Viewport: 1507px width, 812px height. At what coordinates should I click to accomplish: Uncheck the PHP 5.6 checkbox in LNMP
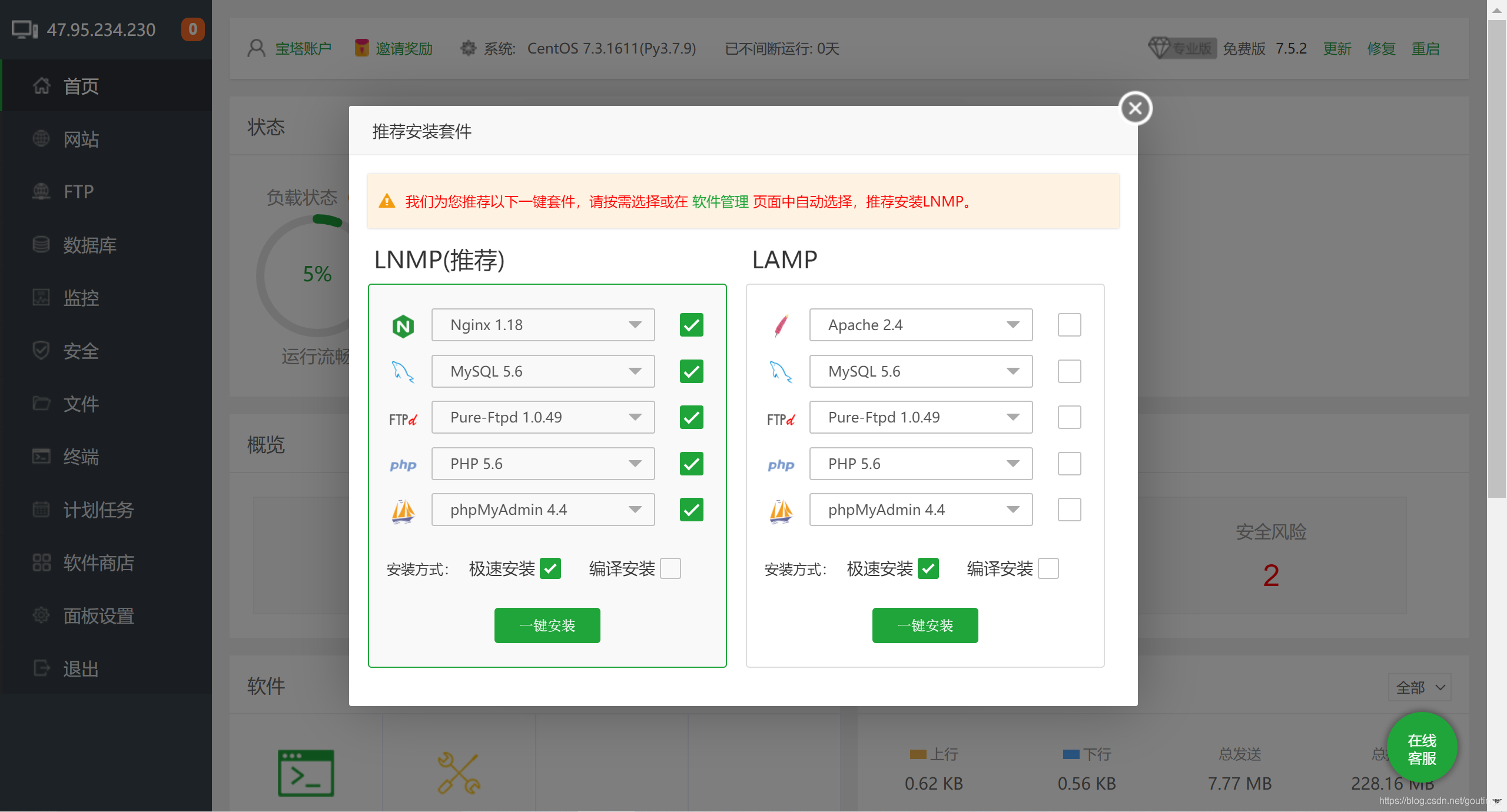(x=692, y=464)
